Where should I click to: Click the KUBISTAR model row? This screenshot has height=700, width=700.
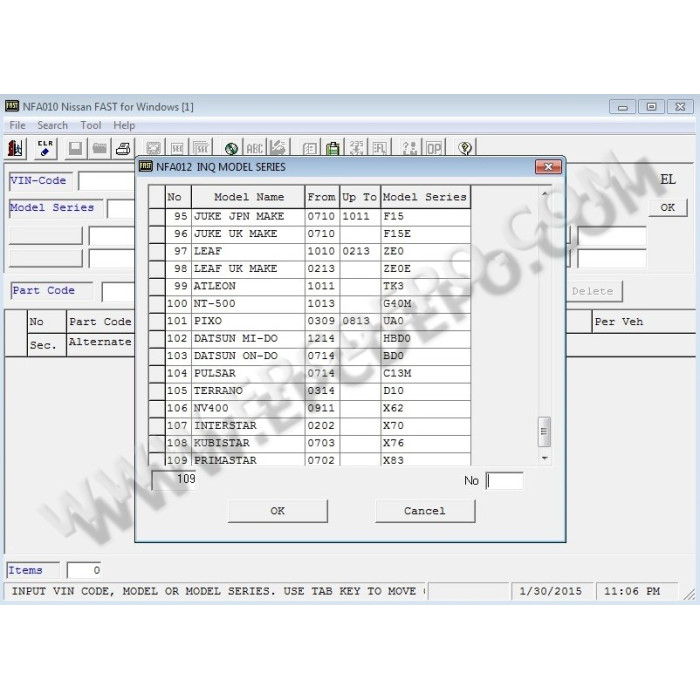(x=309, y=443)
